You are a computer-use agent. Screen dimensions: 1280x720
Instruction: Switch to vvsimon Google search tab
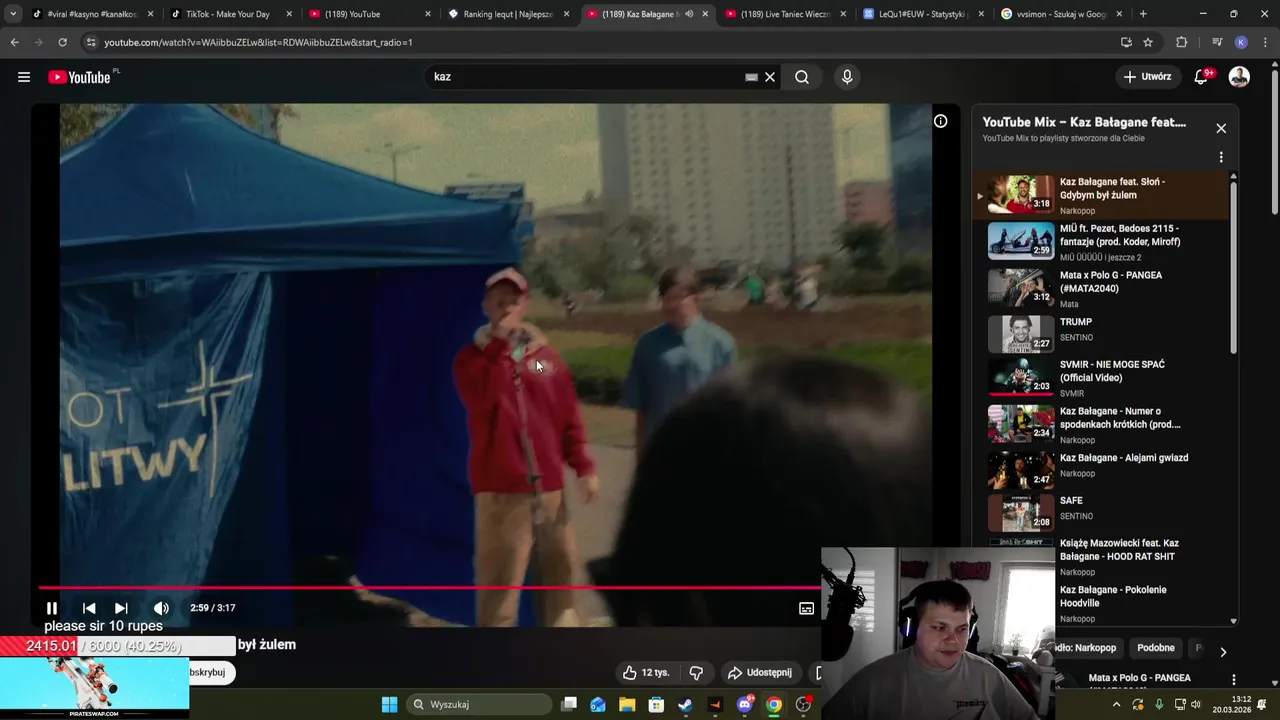click(1059, 14)
